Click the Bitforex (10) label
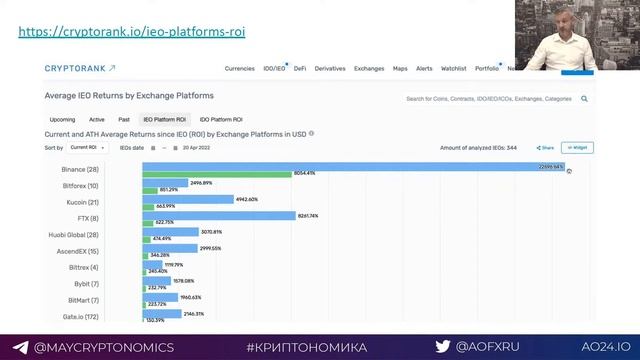 (80, 186)
